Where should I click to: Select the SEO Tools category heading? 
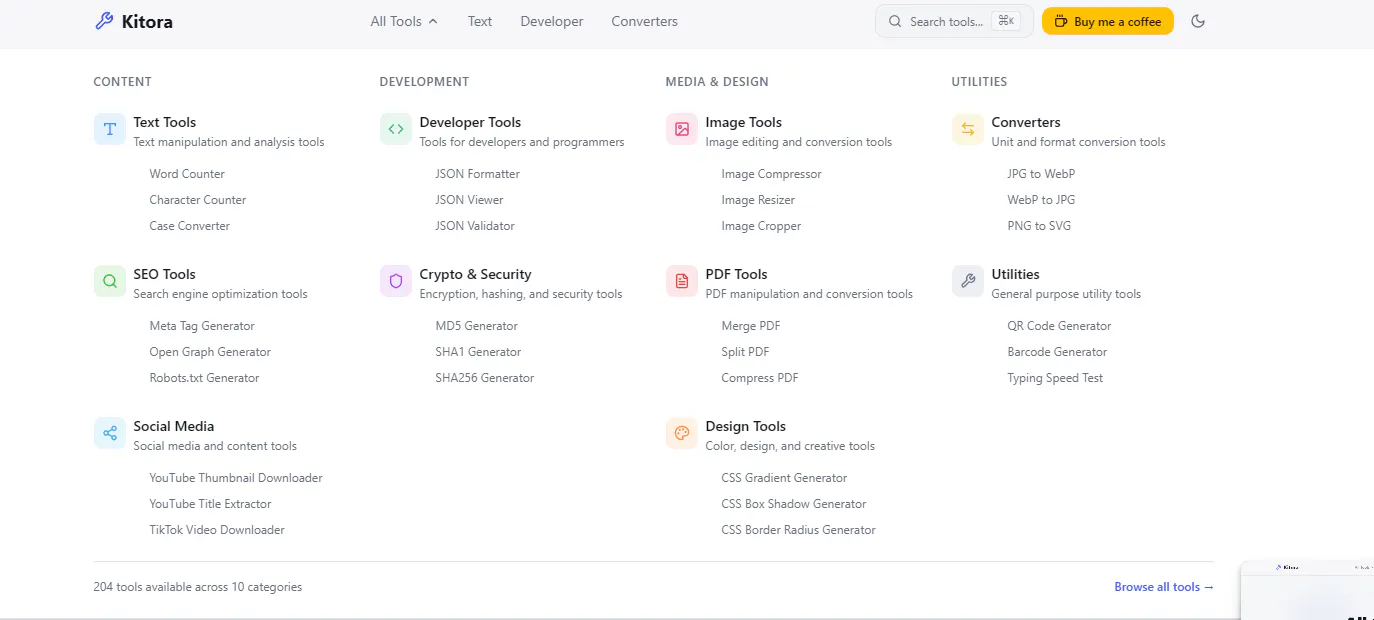tap(164, 274)
